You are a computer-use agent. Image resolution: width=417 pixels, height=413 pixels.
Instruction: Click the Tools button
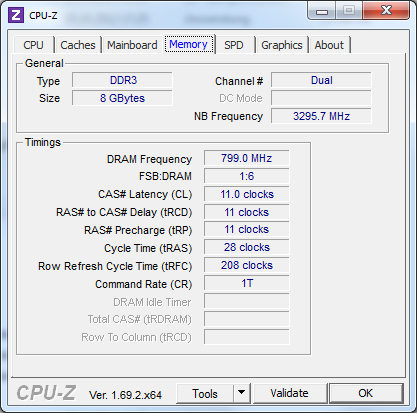coord(205,394)
